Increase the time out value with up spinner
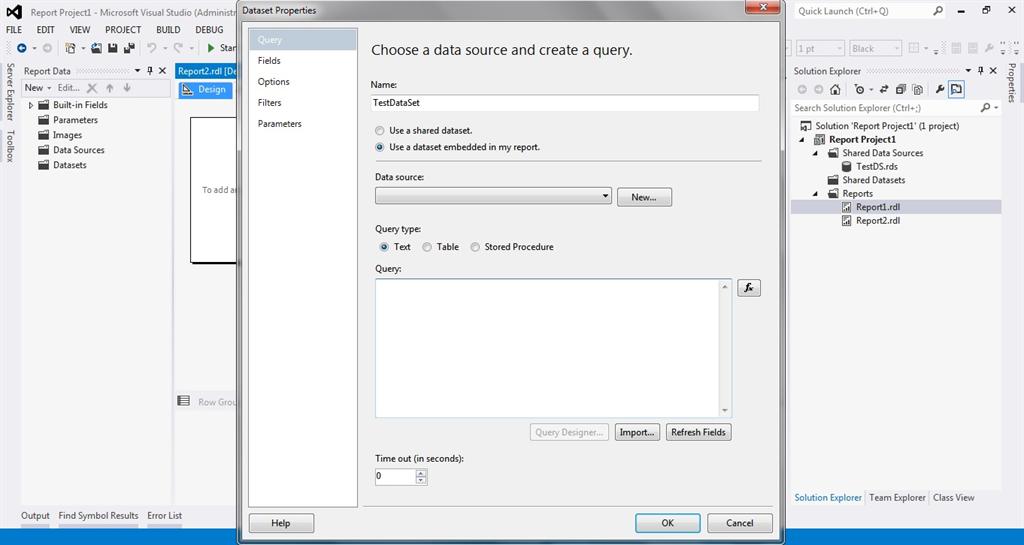The height and width of the screenshot is (545, 1024). (421, 473)
